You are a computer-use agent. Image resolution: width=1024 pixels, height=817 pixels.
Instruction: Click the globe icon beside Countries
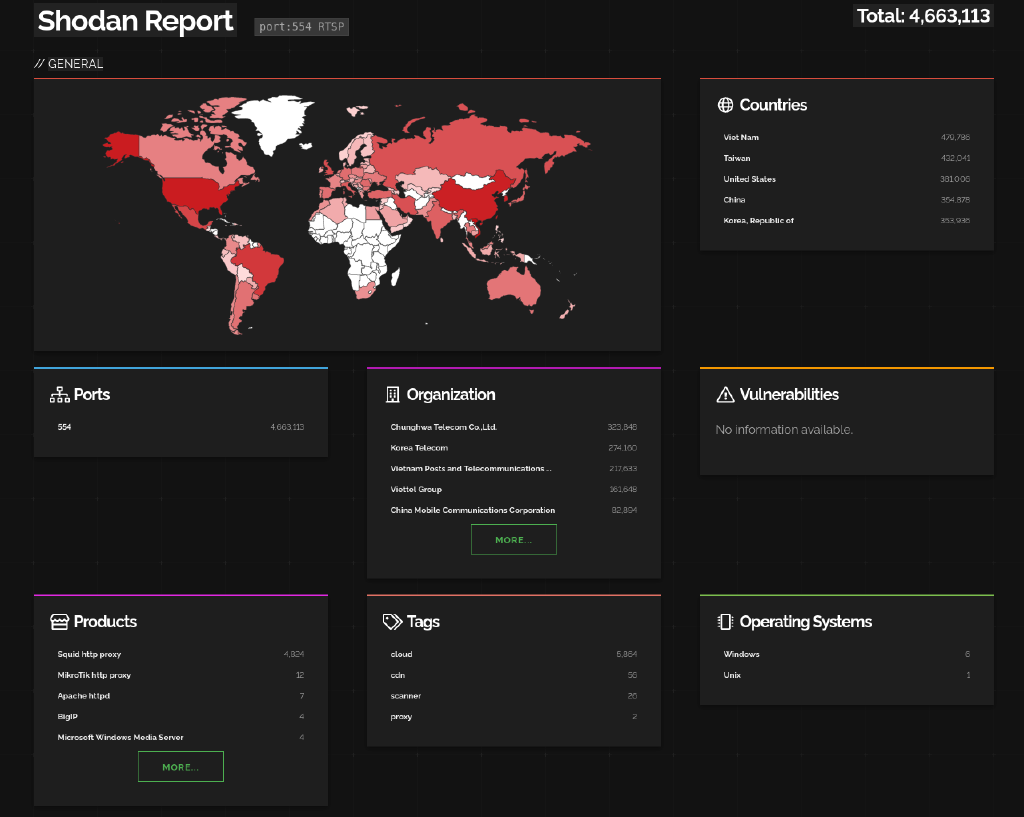[x=726, y=105]
